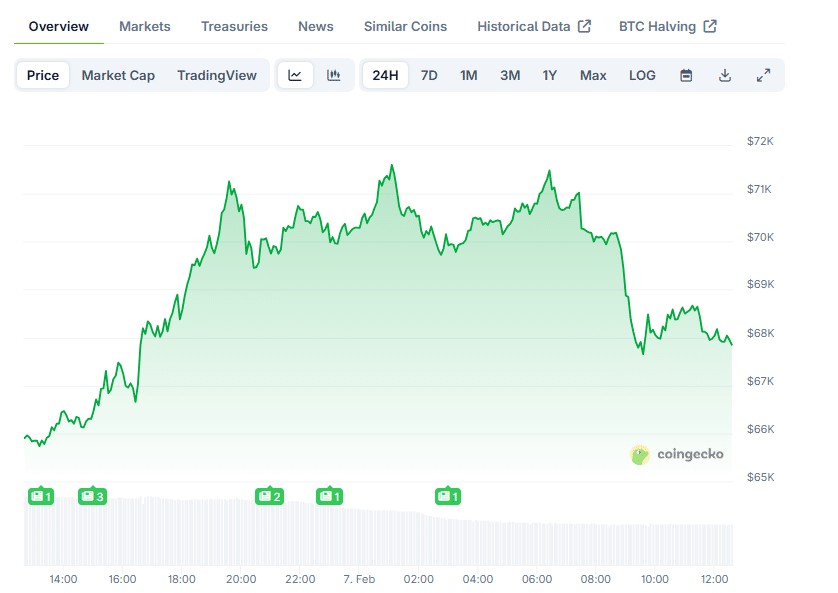Choose the Max time range

pyautogui.click(x=593, y=75)
